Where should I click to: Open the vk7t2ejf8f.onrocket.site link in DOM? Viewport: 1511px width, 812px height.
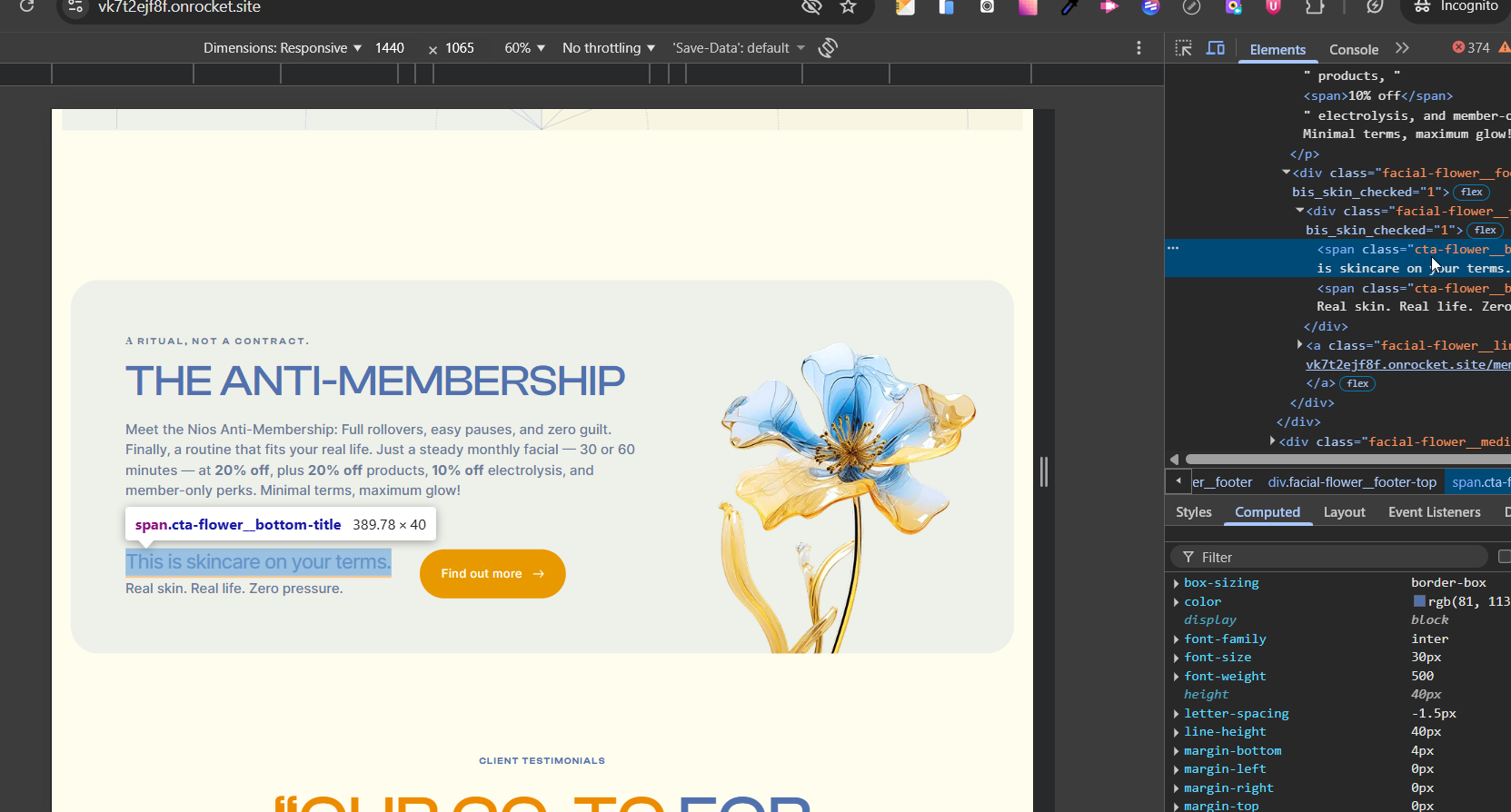(x=1407, y=364)
